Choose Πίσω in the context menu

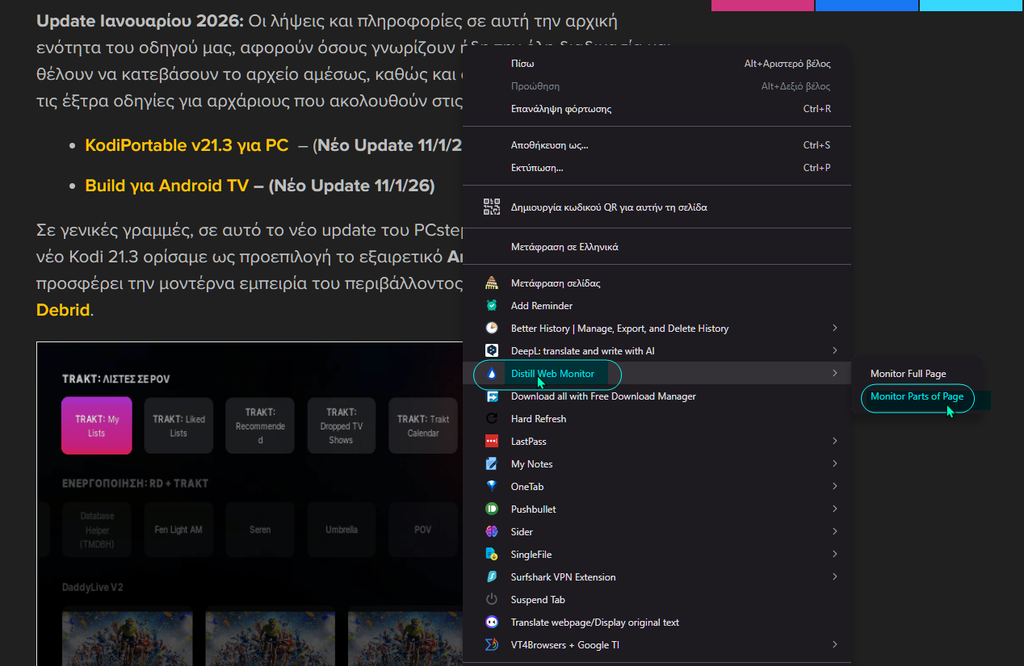point(657,63)
